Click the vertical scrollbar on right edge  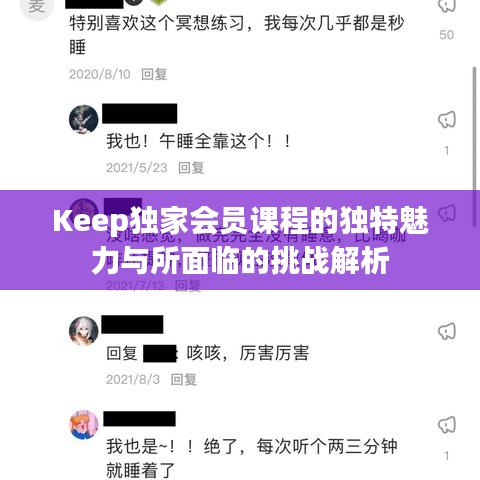pyautogui.click(x=475, y=147)
